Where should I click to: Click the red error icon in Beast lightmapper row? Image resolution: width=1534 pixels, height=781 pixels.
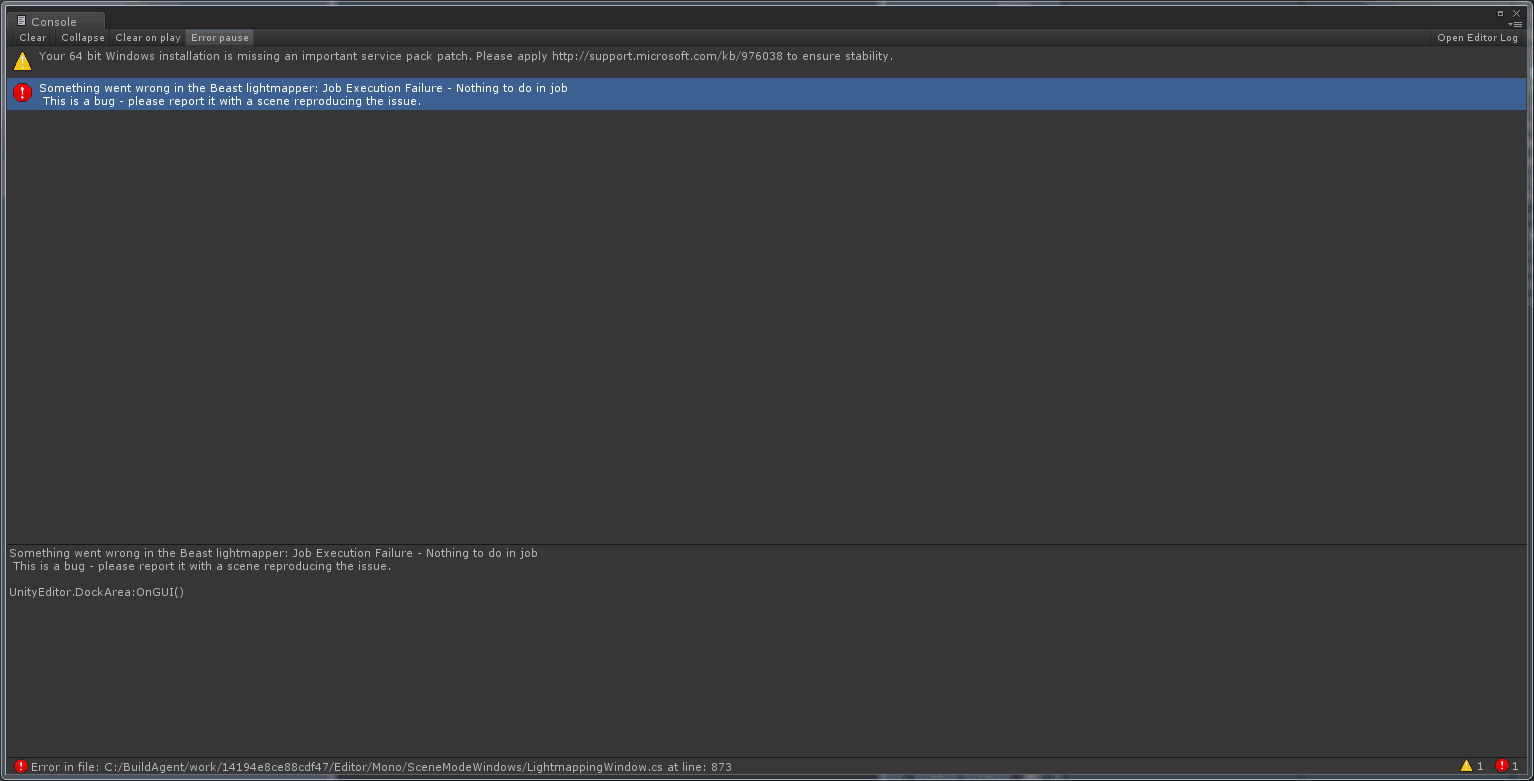pos(22,93)
